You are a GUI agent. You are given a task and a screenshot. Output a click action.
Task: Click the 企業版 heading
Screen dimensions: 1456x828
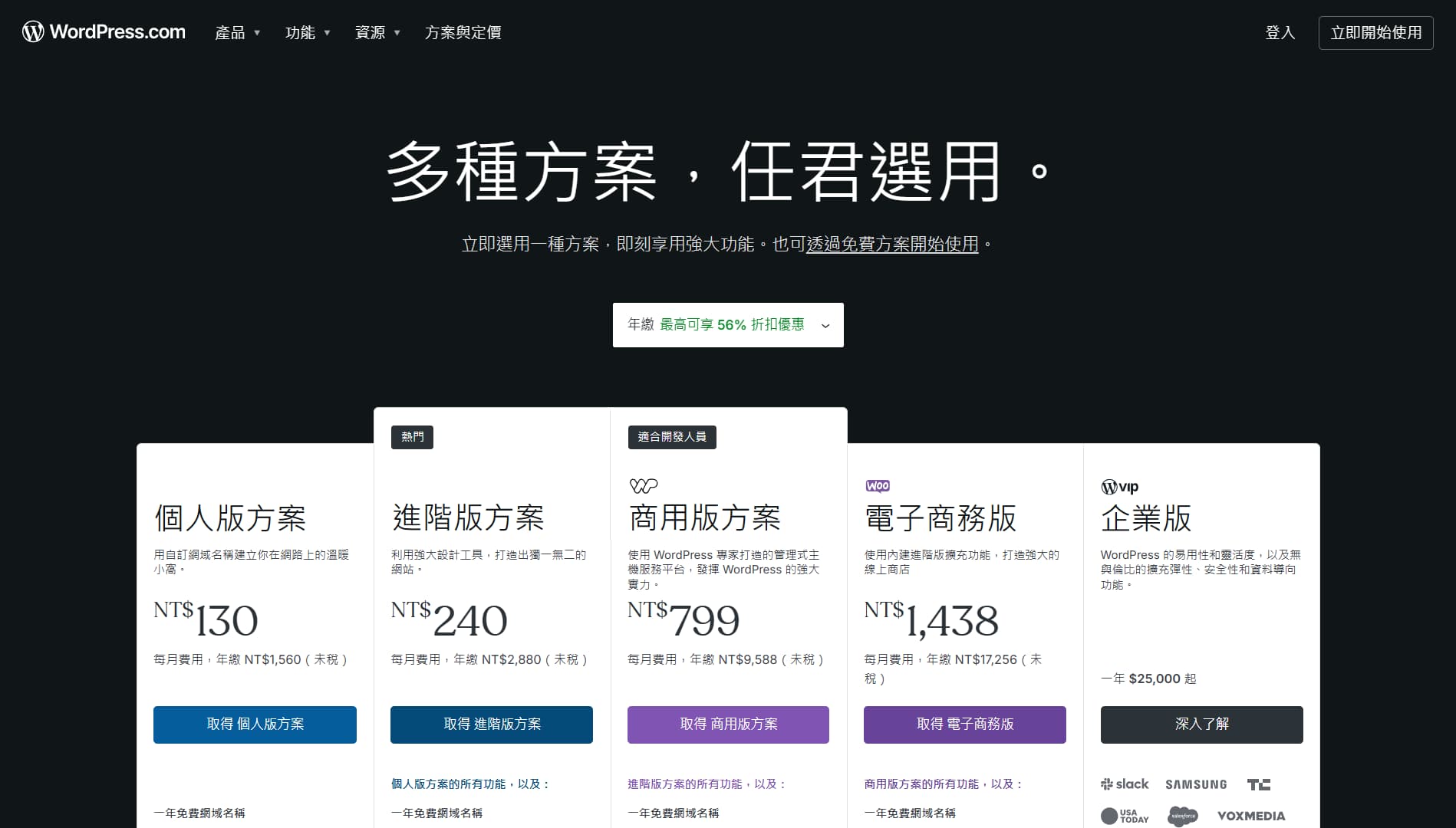[1146, 518]
